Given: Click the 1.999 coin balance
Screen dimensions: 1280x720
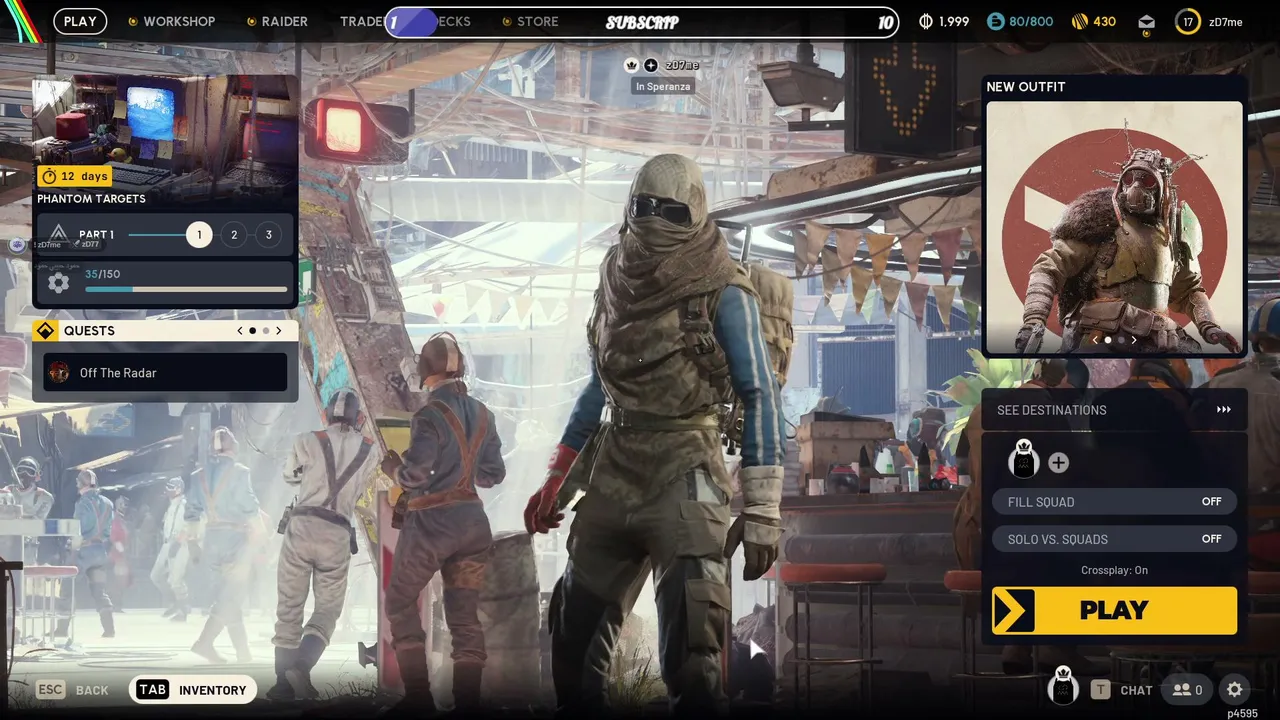Looking at the screenshot, I should [x=954, y=21].
